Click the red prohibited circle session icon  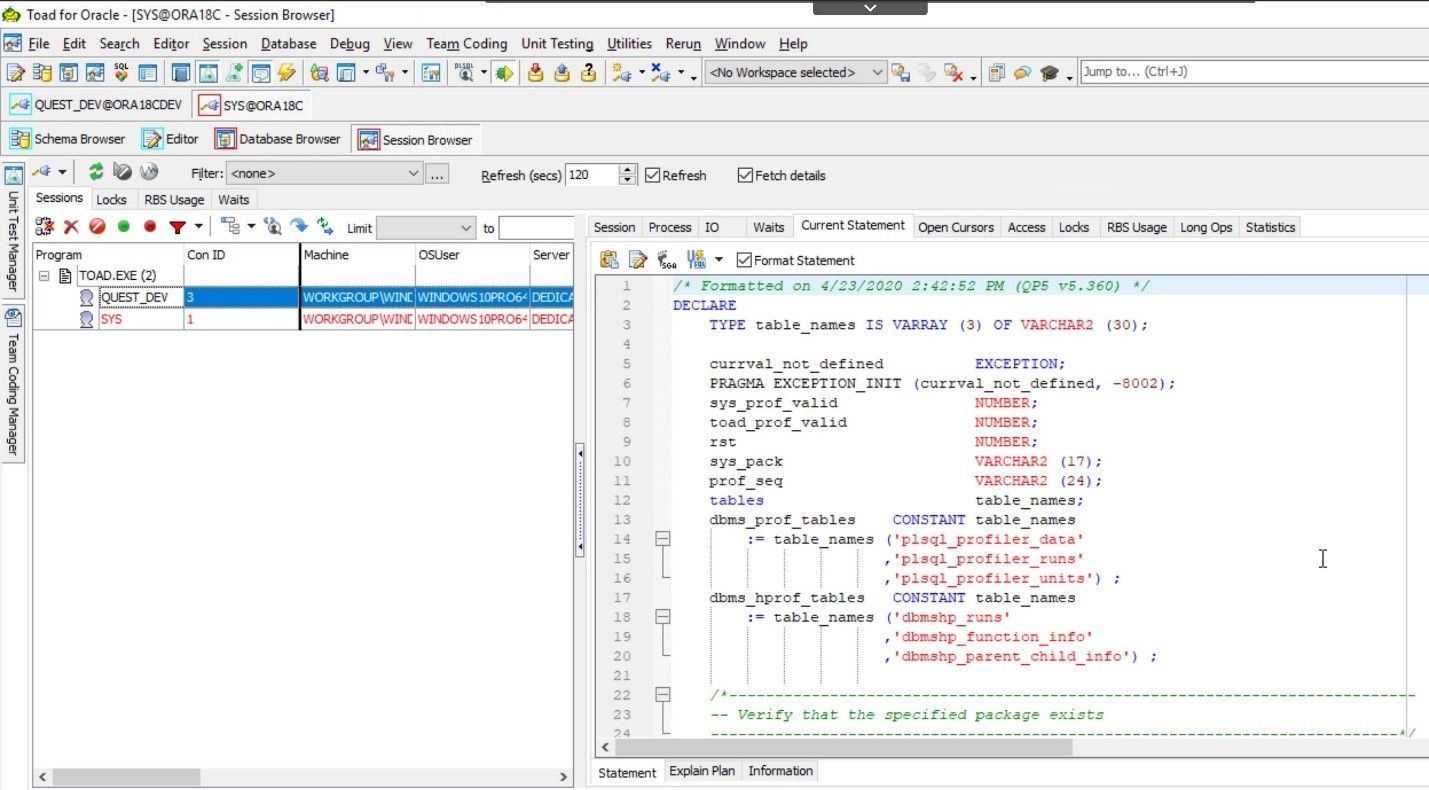click(97, 227)
